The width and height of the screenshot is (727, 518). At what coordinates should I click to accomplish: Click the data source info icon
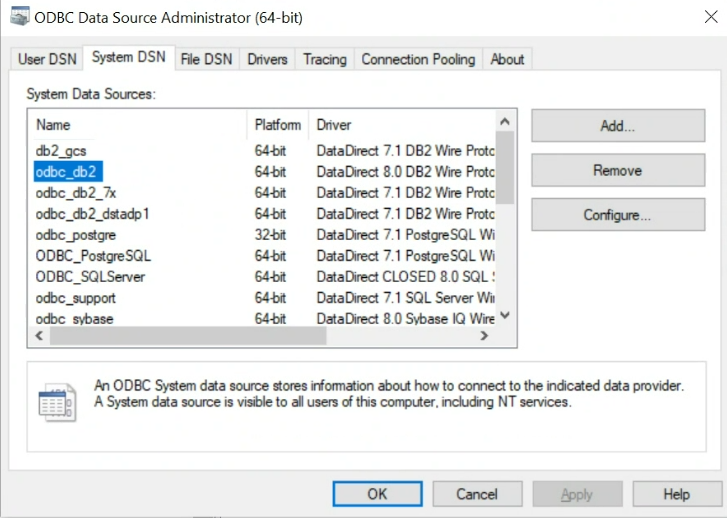pyautogui.click(x=57, y=402)
